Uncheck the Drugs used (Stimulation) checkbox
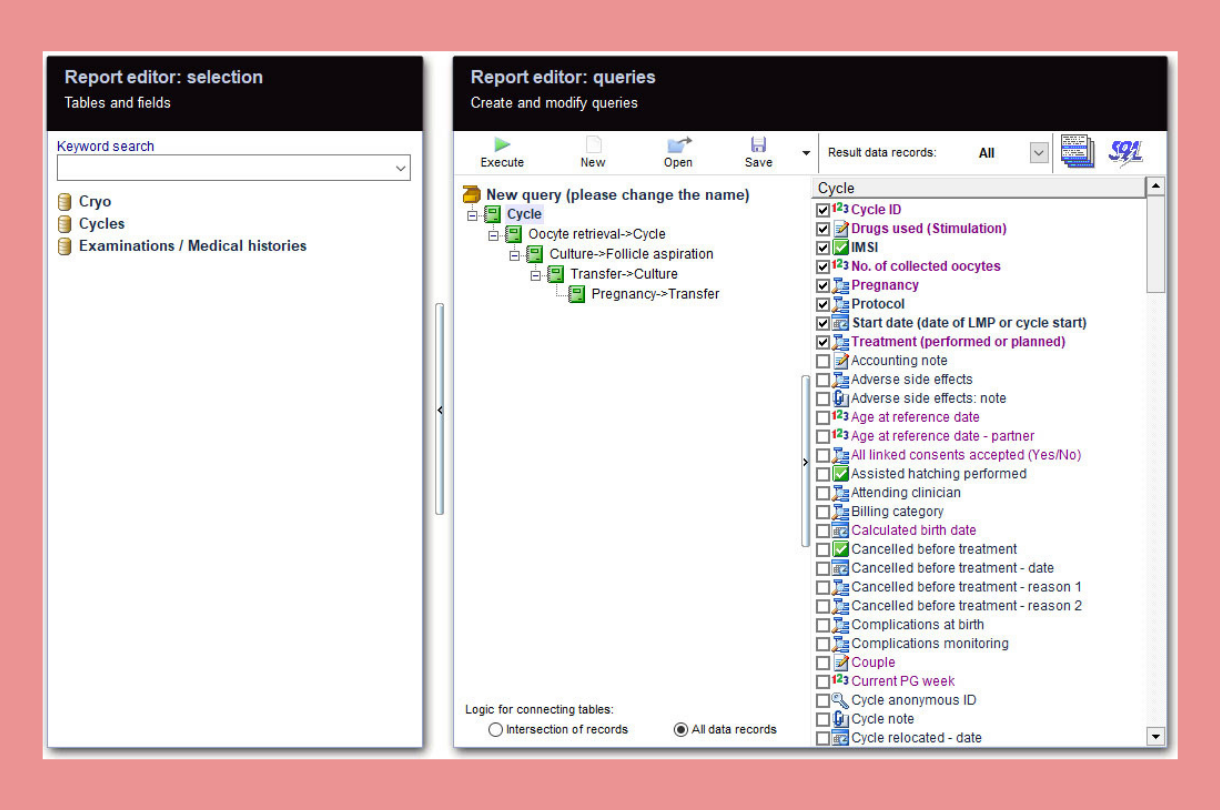The image size is (1220, 810). (823, 229)
